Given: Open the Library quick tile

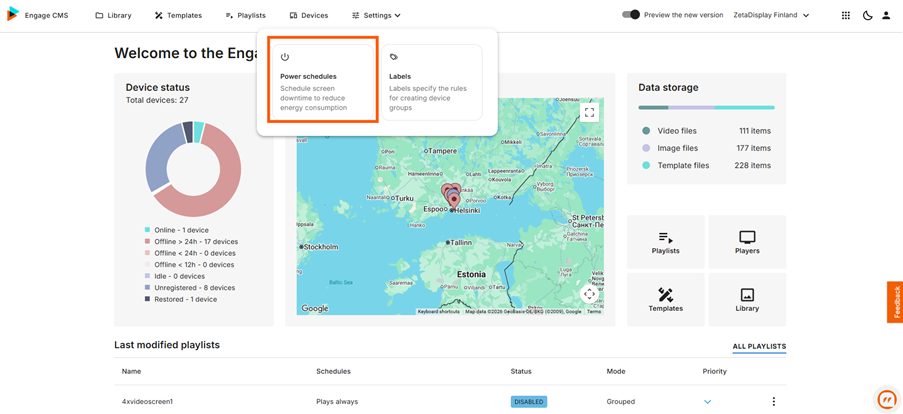Looking at the screenshot, I should tap(747, 299).
